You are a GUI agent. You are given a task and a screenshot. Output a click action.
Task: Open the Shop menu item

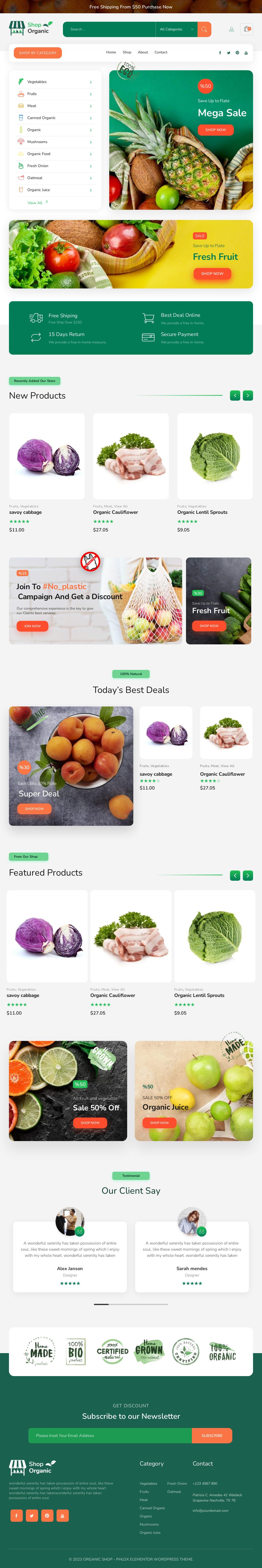pyautogui.click(x=127, y=52)
